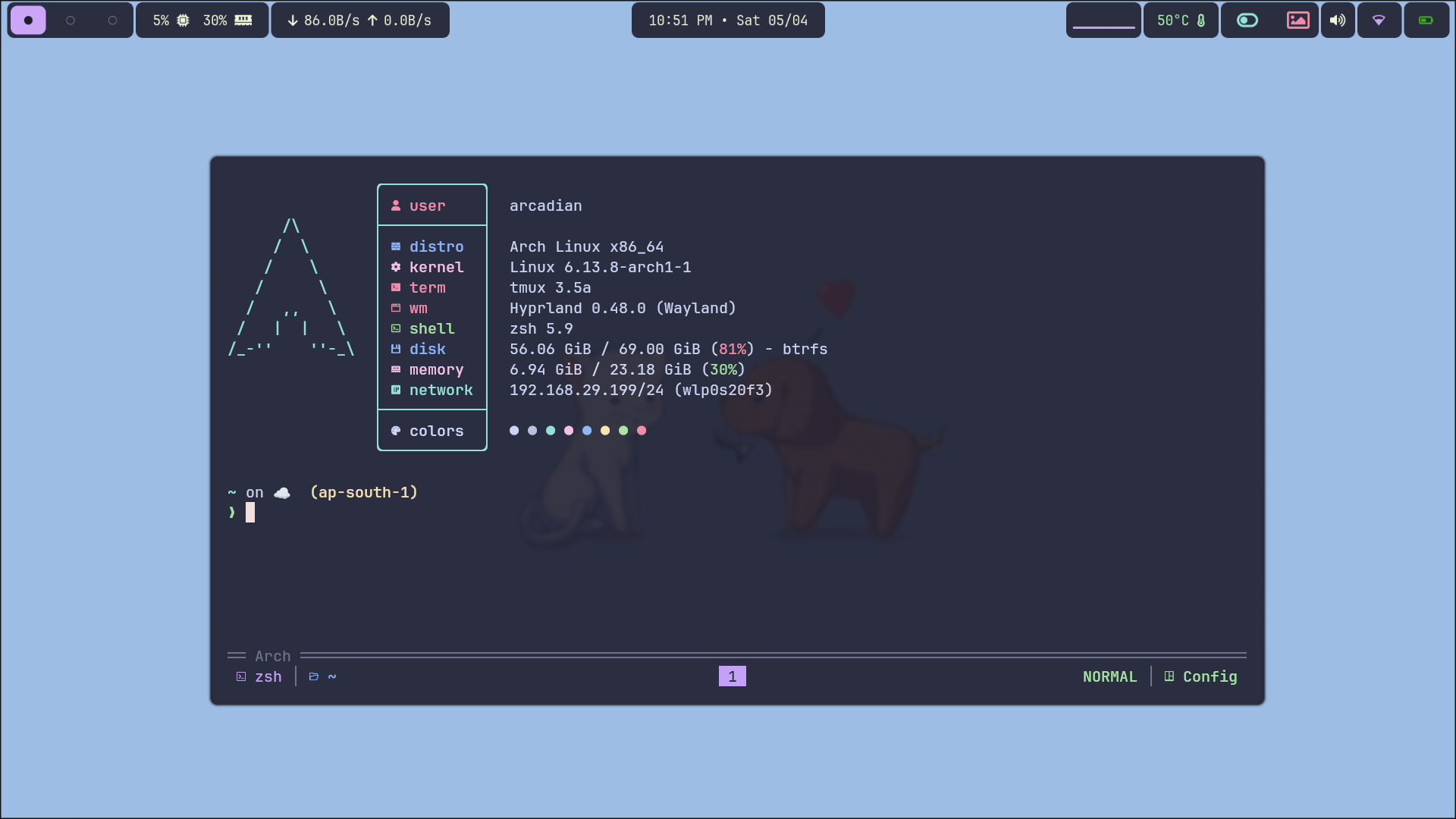Click the distro icon beside distro label
The height and width of the screenshot is (819, 1456).
coord(396,246)
